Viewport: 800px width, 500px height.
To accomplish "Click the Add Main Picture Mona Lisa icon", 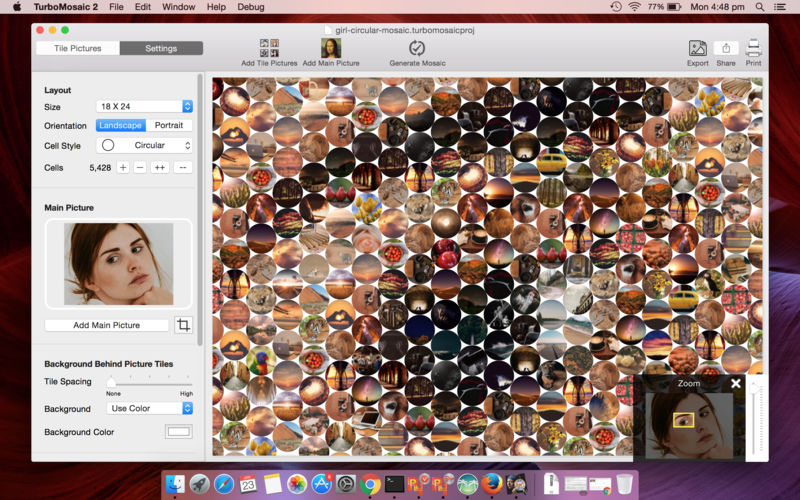I will 331,48.
